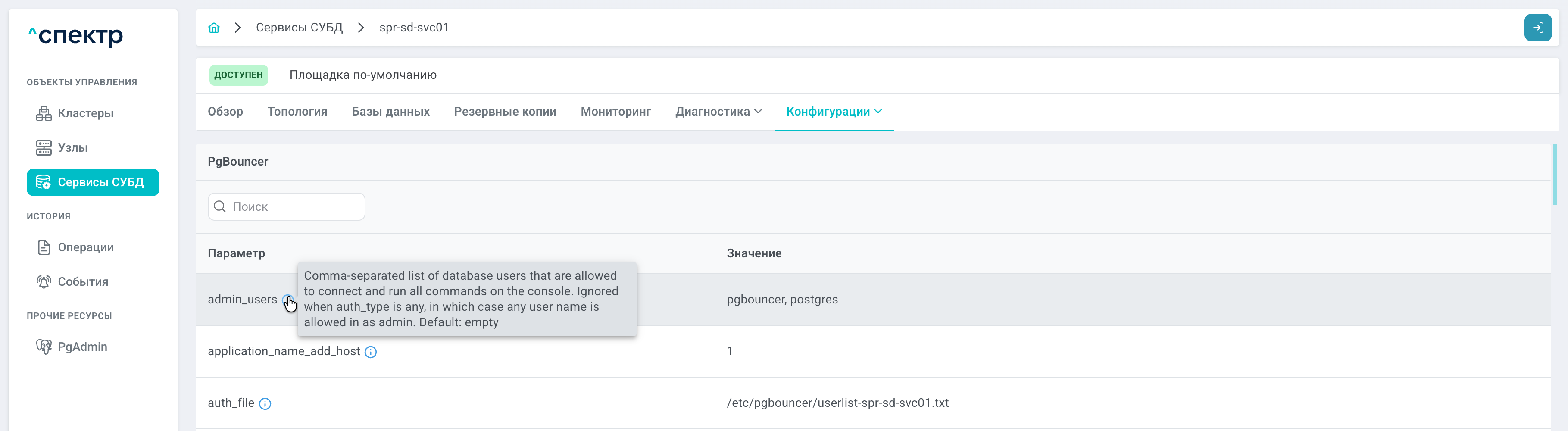Open the Базы данных tab
Screen dimensions: 1568x431
391,111
